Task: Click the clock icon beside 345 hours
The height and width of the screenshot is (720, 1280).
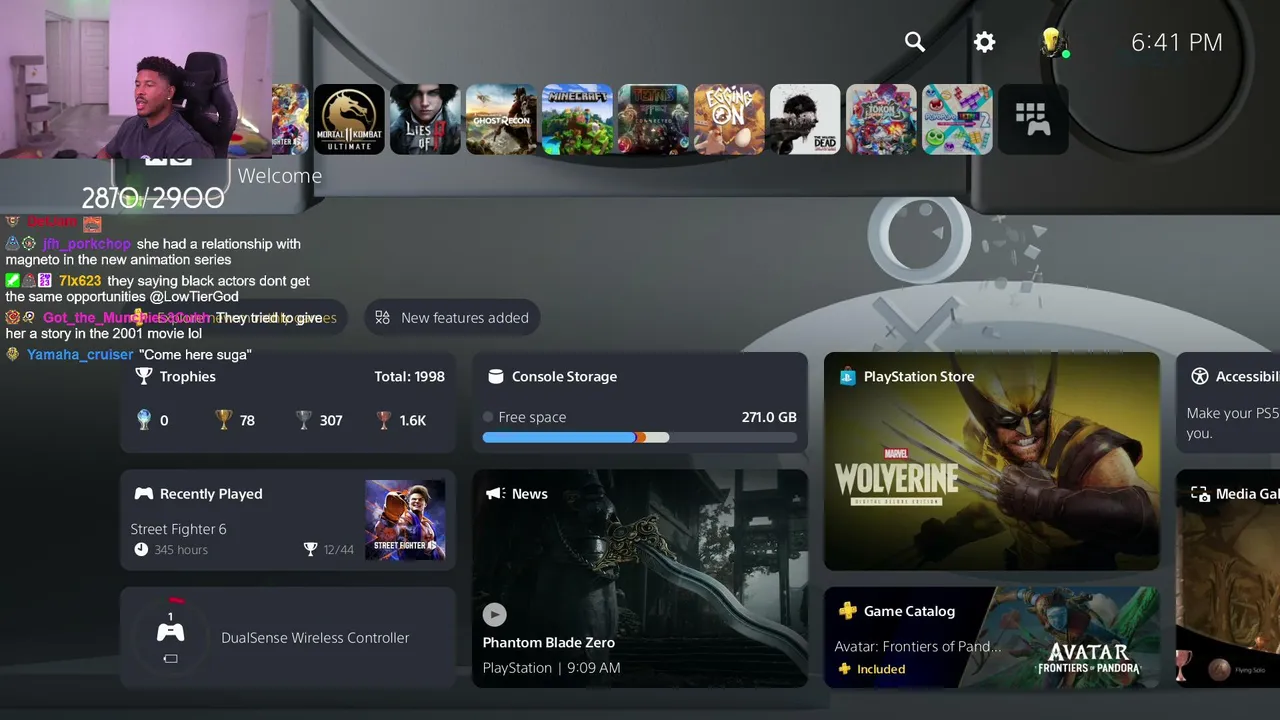Action: 141,549
